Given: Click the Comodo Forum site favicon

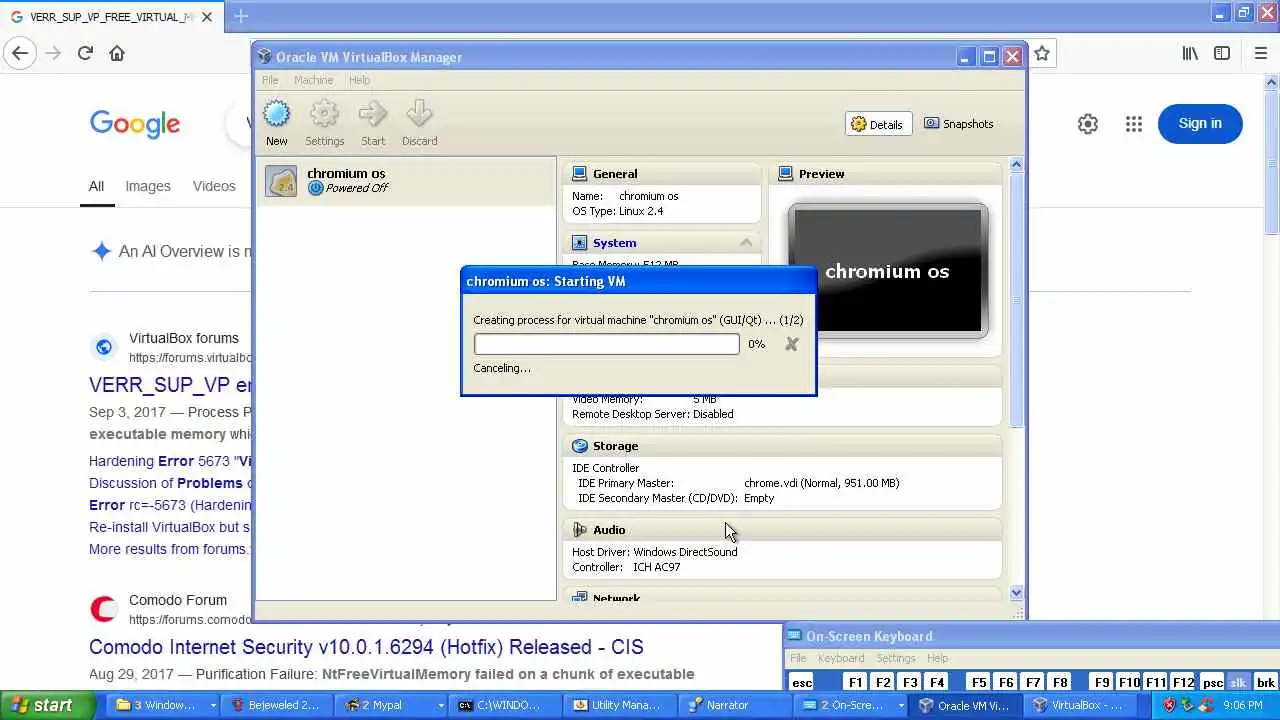Looking at the screenshot, I should [104, 609].
